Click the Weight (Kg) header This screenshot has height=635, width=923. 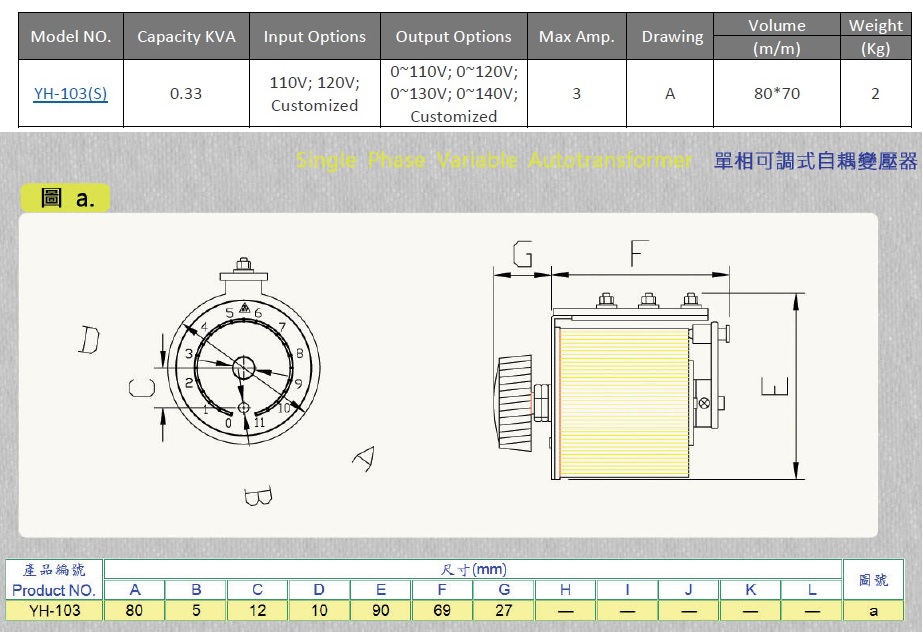tap(875, 36)
